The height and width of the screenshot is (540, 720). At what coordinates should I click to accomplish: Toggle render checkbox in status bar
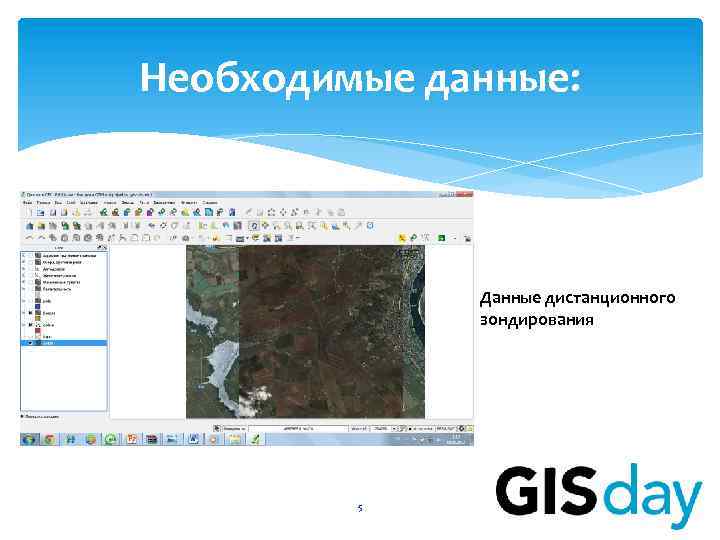(410, 428)
